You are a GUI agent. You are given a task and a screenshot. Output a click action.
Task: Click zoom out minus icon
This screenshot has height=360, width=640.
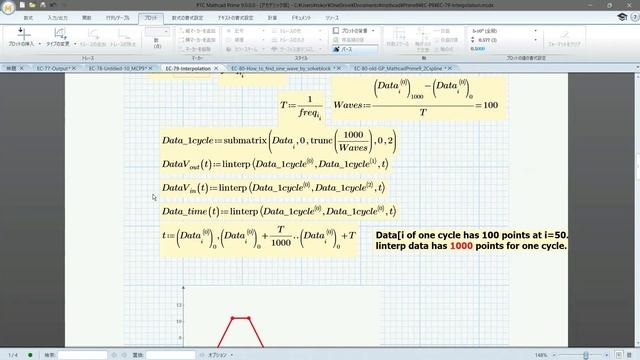pos(554,355)
